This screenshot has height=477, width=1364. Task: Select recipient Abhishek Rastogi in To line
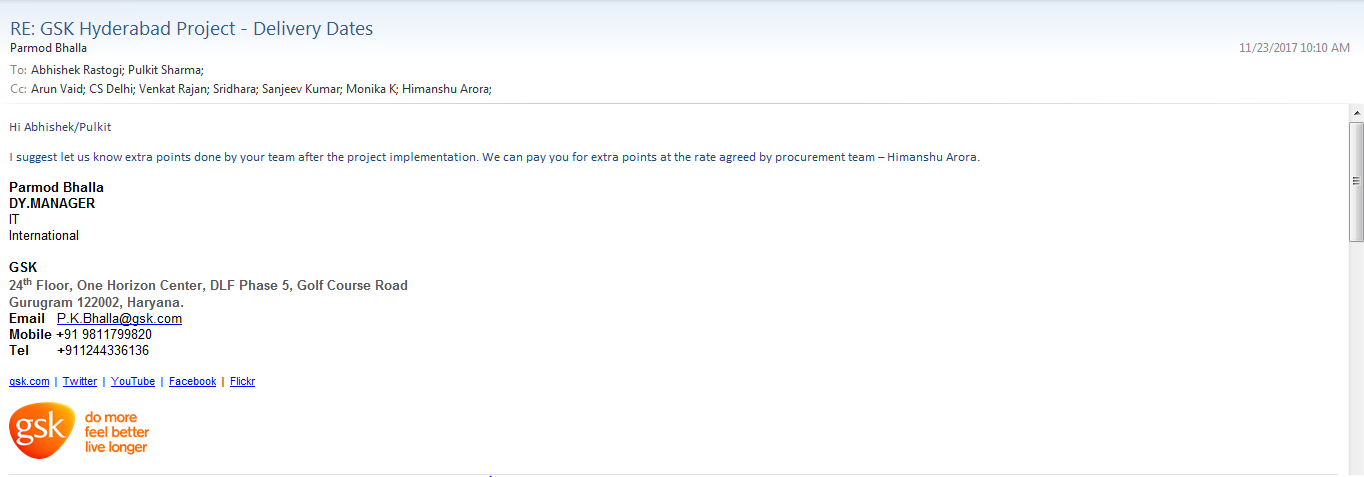pos(75,70)
